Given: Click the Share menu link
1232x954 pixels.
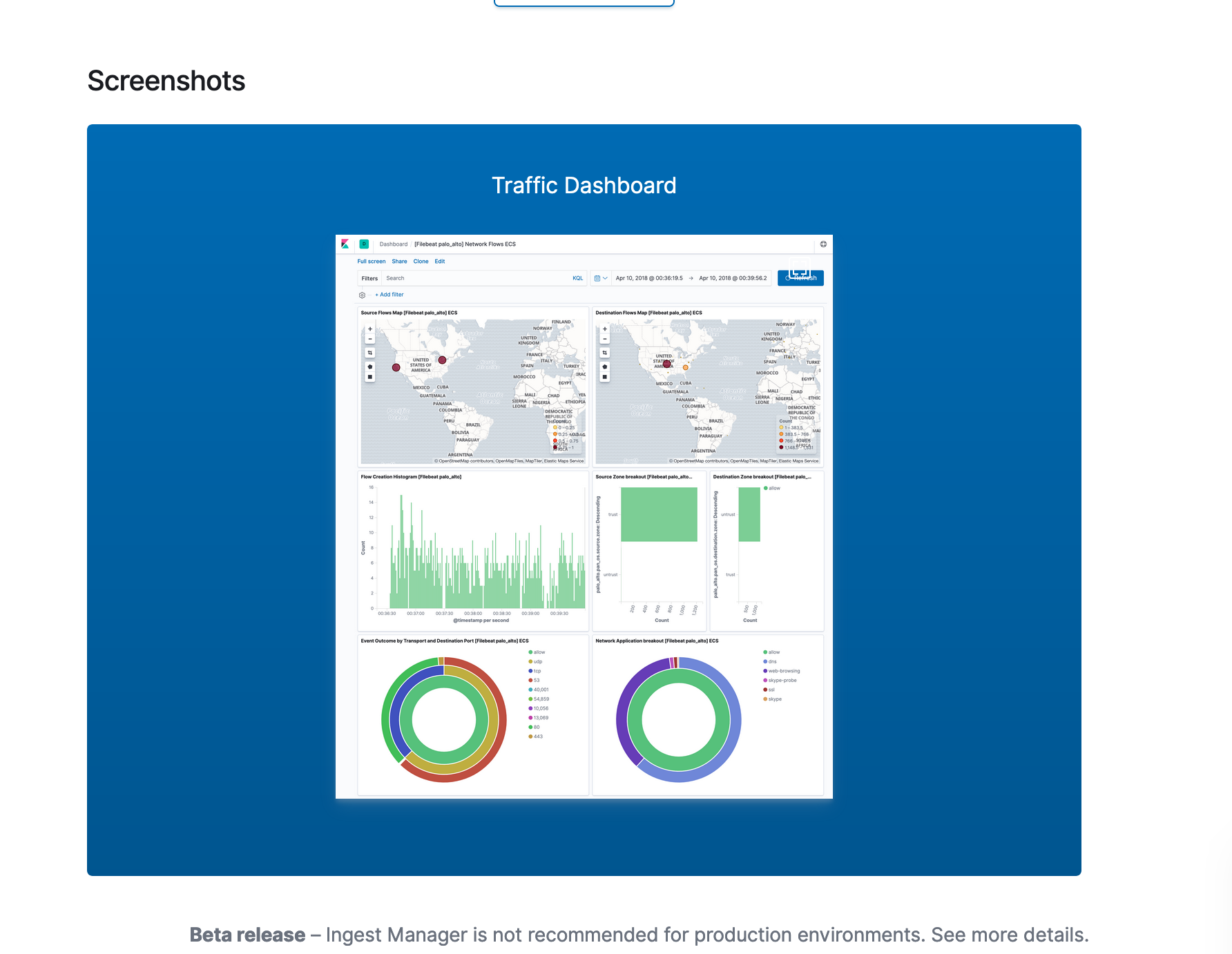Looking at the screenshot, I should tap(399, 262).
